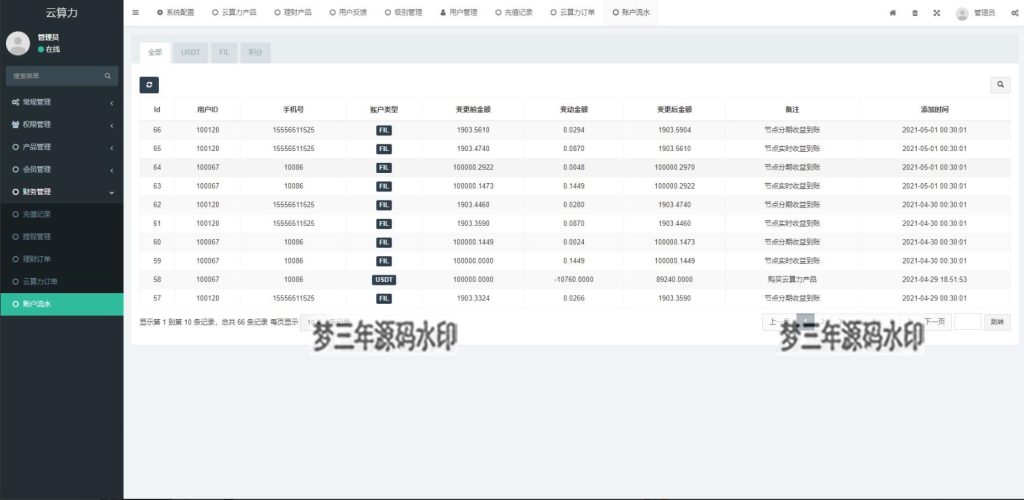Expand the 会员管理 sidebar menu
Screen dimensions: 1024x500
(x=61, y=170)
